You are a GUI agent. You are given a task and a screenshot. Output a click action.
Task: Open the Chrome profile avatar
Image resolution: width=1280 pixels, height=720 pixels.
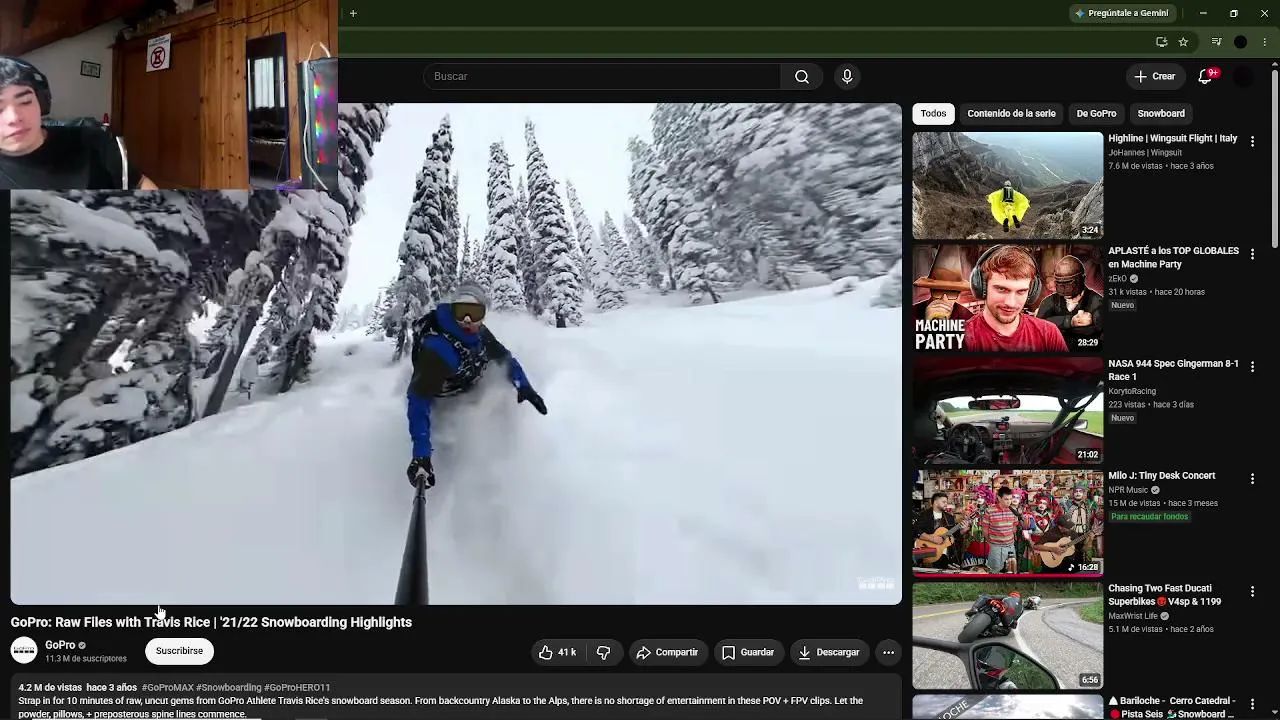(x=1241, y=42)
